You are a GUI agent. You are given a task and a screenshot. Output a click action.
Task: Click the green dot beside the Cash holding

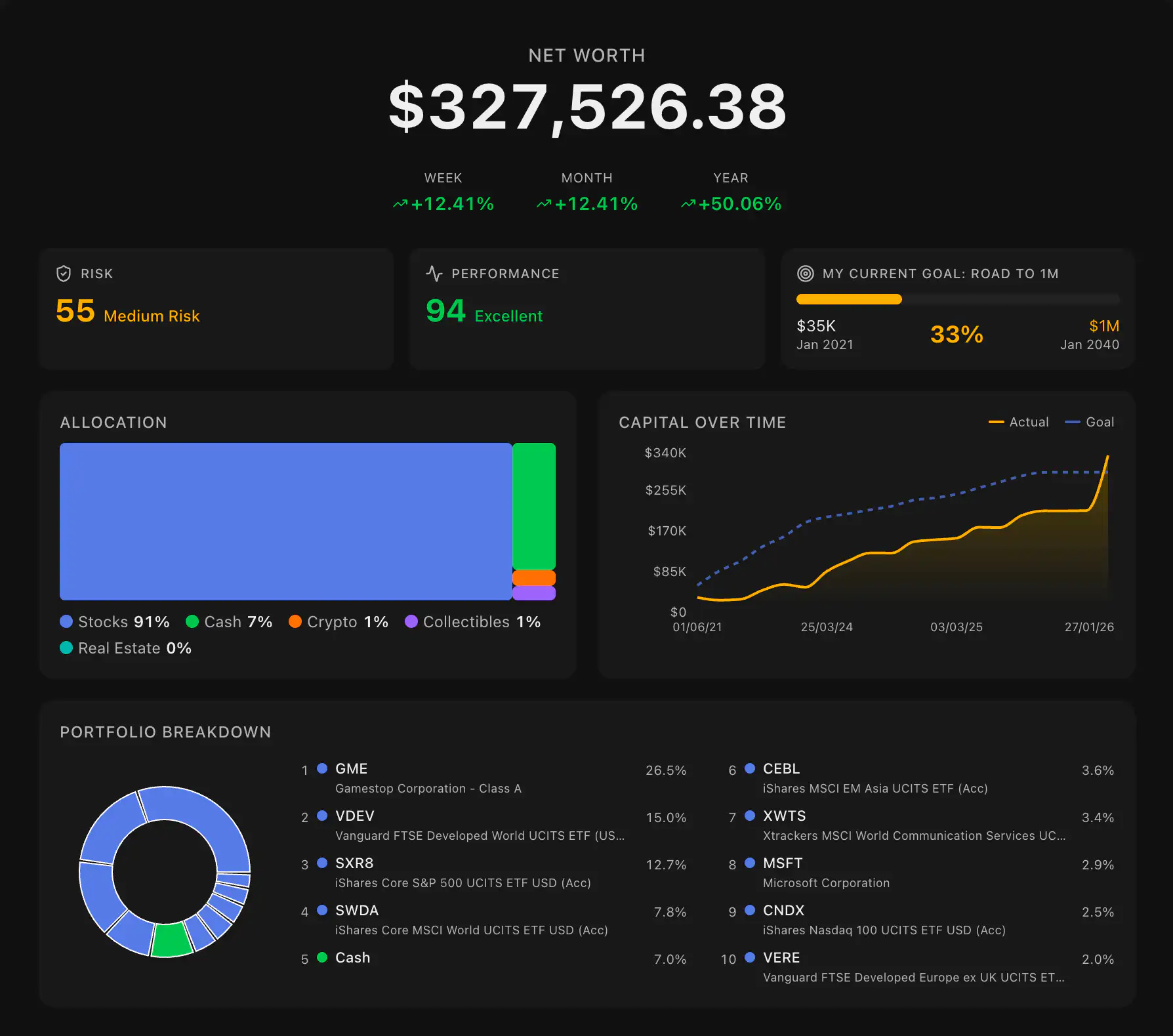[321, 957]
